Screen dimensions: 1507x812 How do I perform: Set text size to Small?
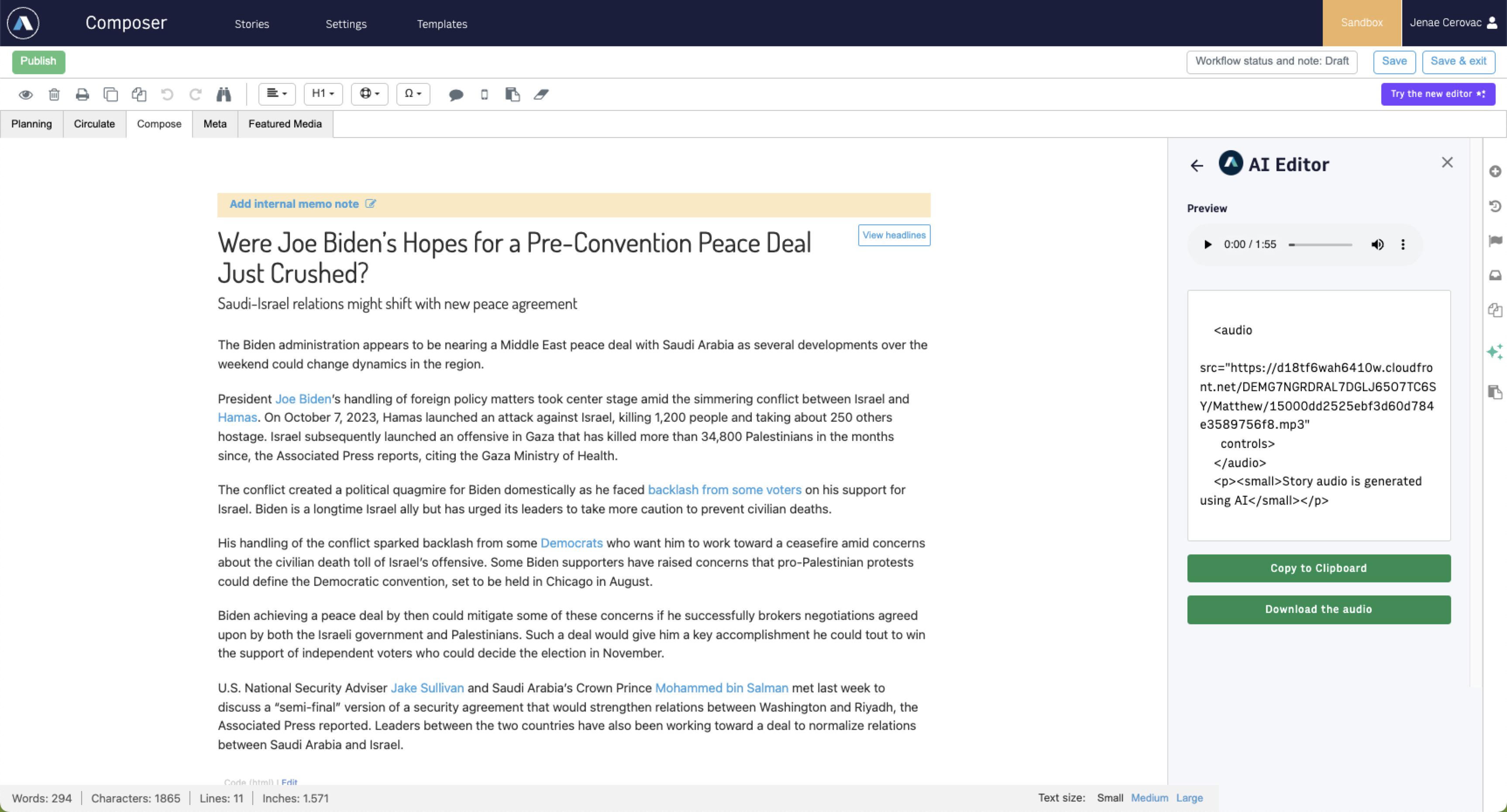pyautogui.click(x=1110, y=798)
